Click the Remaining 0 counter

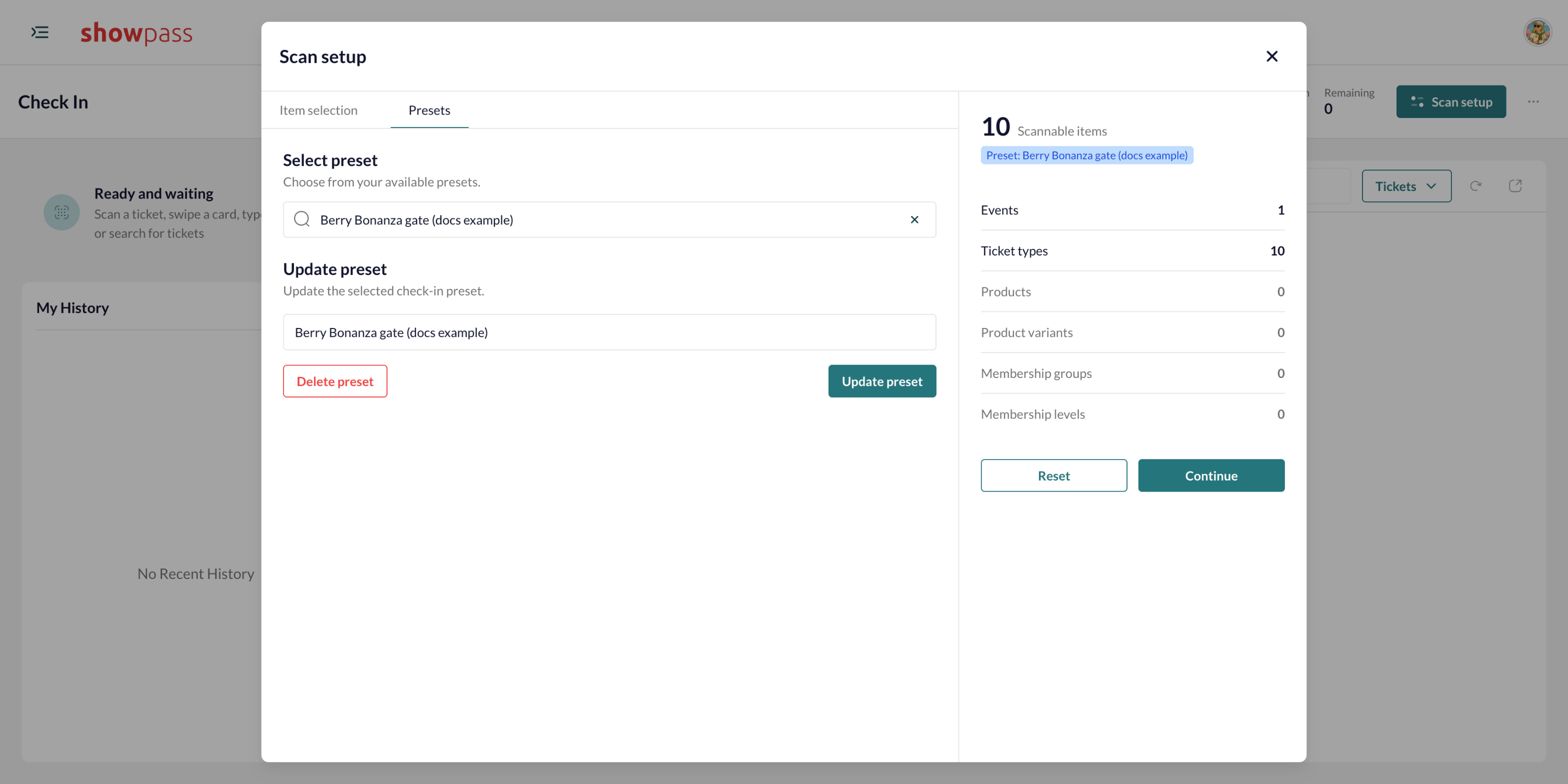click(1349, 101)
